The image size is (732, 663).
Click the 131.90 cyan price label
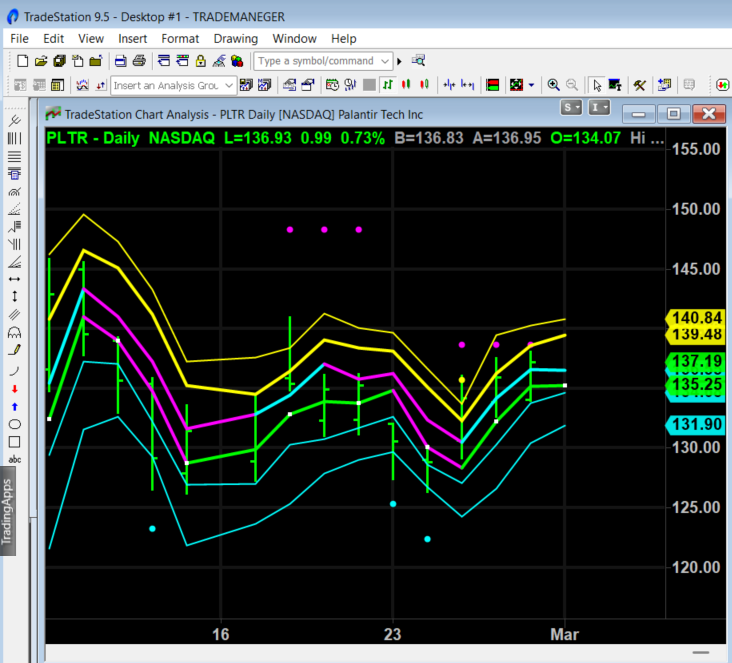point(696,424)
